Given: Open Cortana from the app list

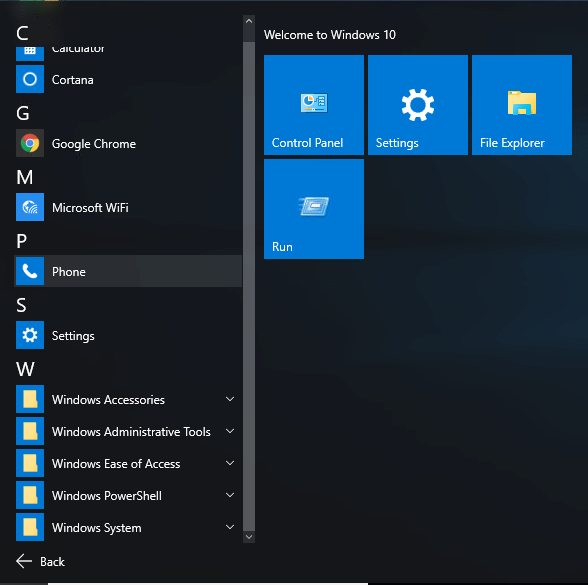Looking at the screenshot, I should tap(128, 80).
